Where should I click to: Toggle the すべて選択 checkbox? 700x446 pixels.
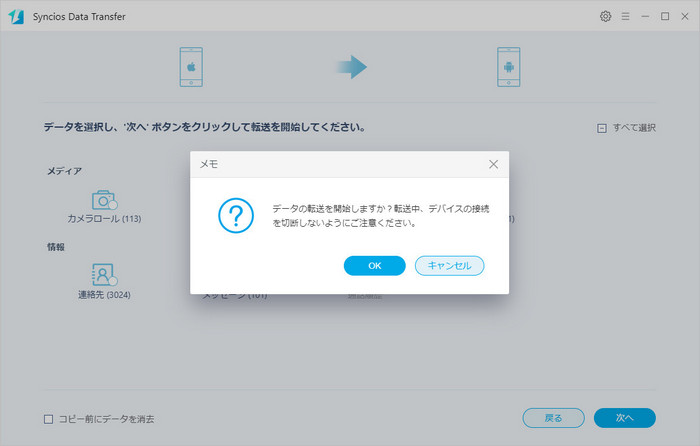click(602, 129)
